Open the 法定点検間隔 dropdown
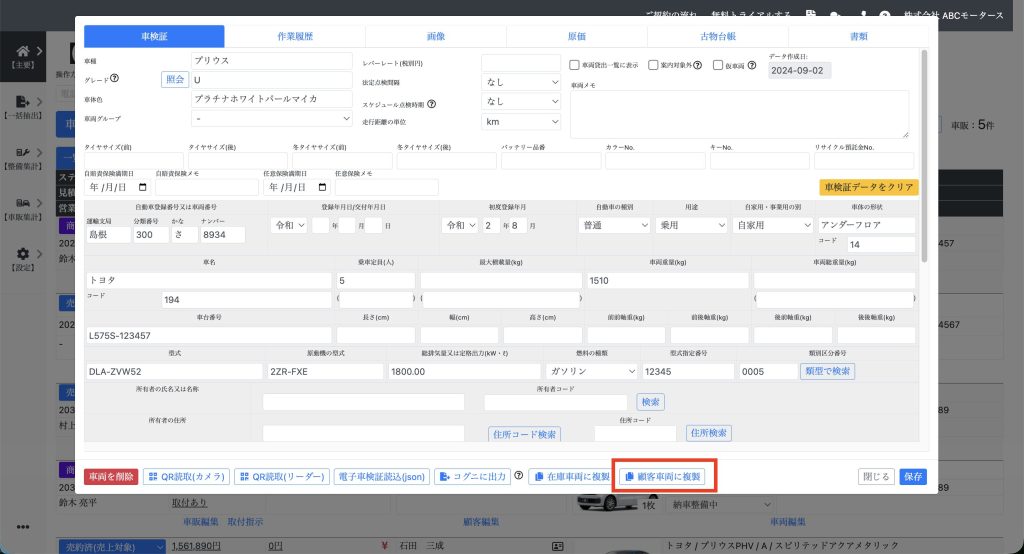The width and height of the screenshot is (1024, 554). pos(520,81)
